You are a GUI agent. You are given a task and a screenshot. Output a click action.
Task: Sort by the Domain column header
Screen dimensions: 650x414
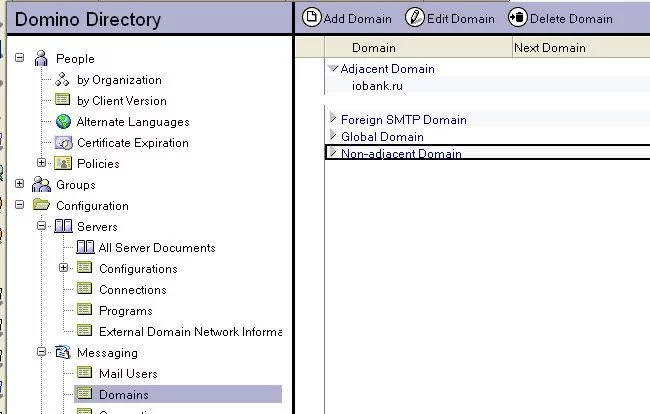374,48
